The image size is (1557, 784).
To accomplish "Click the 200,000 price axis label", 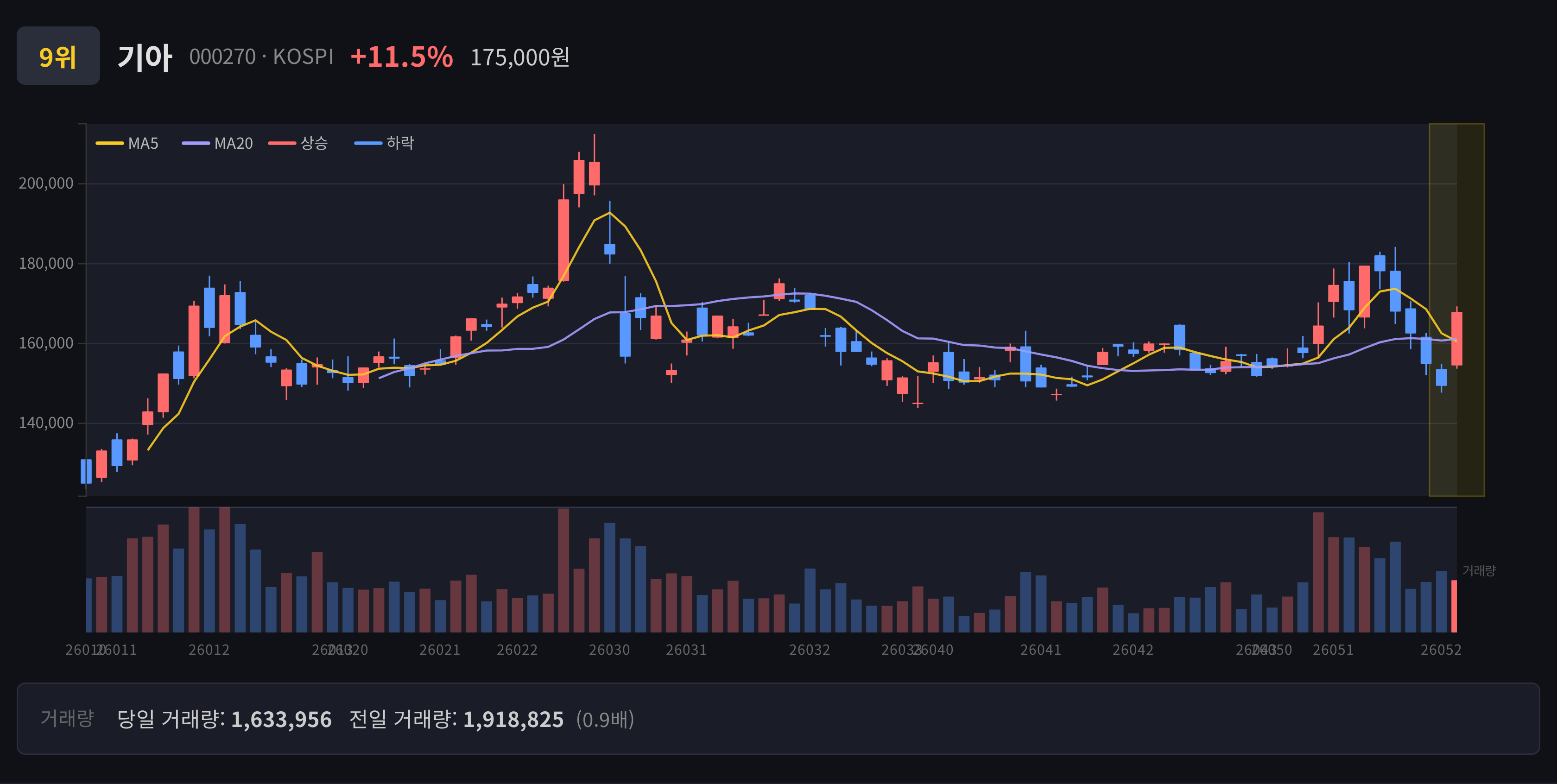I will 46,183.
